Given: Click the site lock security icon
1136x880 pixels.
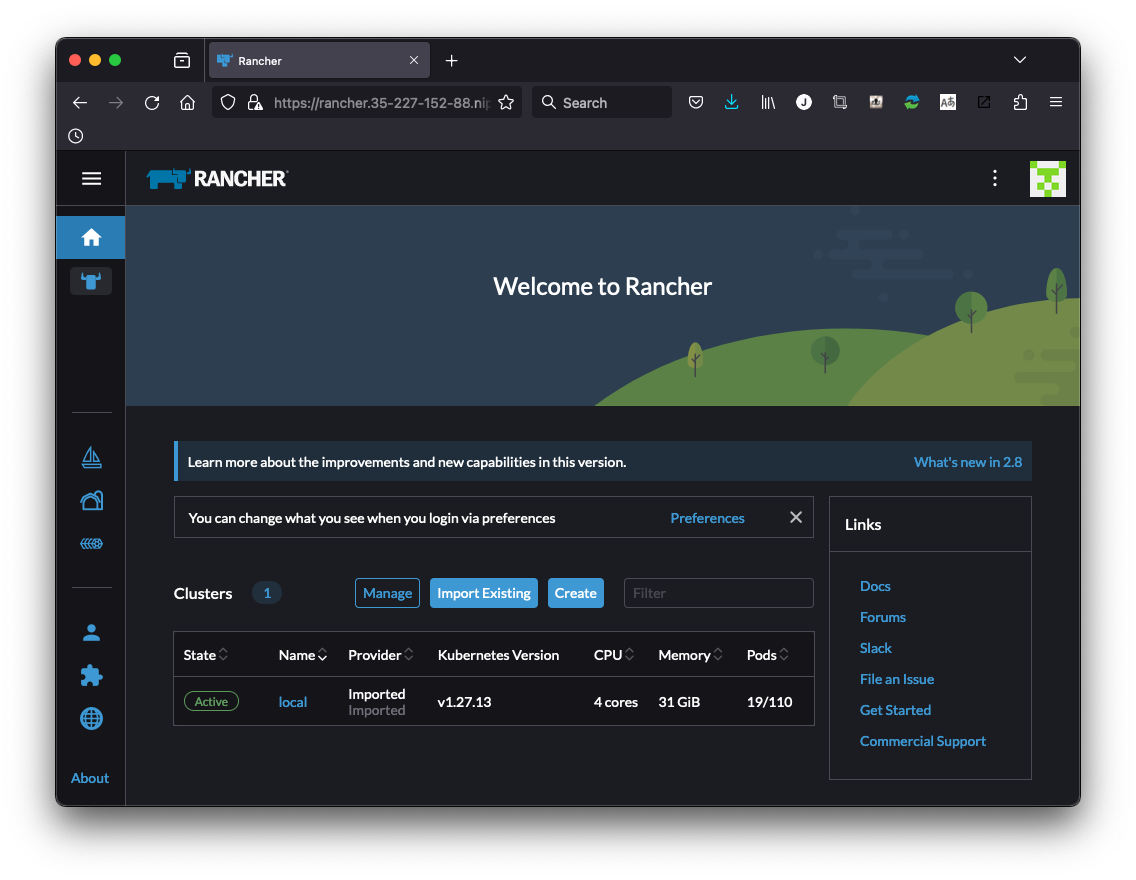Looking at the screenshot, I should tap(255, 103).
